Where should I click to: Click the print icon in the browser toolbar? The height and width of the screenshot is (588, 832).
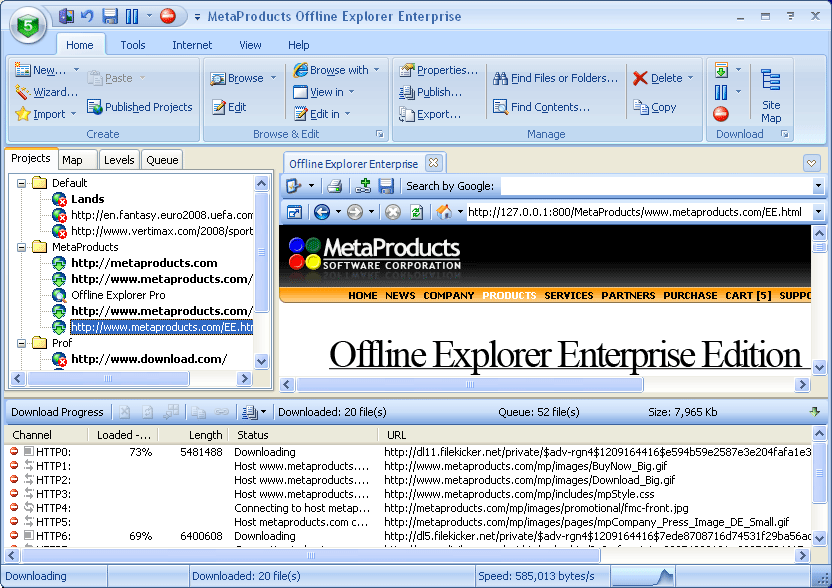tap(335, 186)
